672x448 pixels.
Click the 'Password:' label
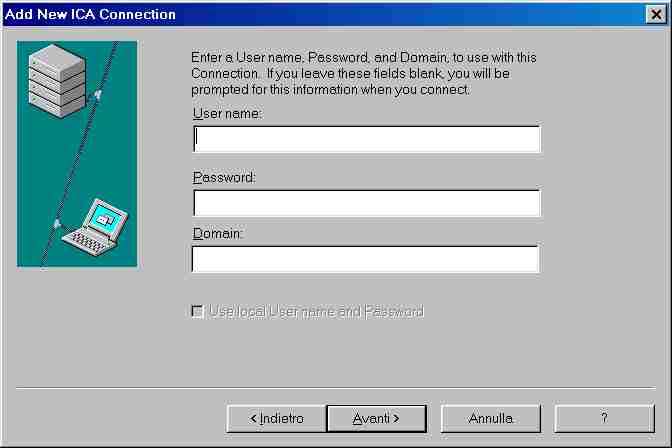pos(225,177)
